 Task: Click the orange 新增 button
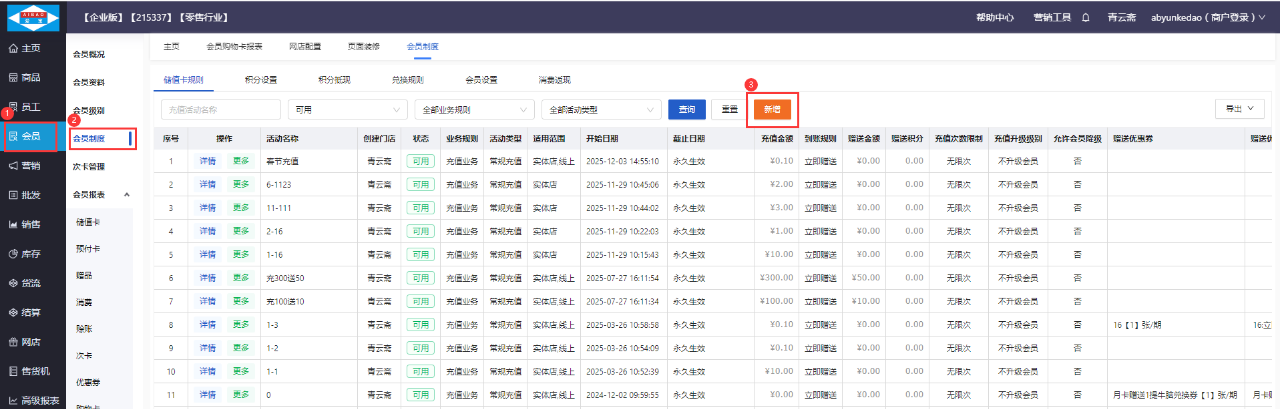tap(772, 109)
